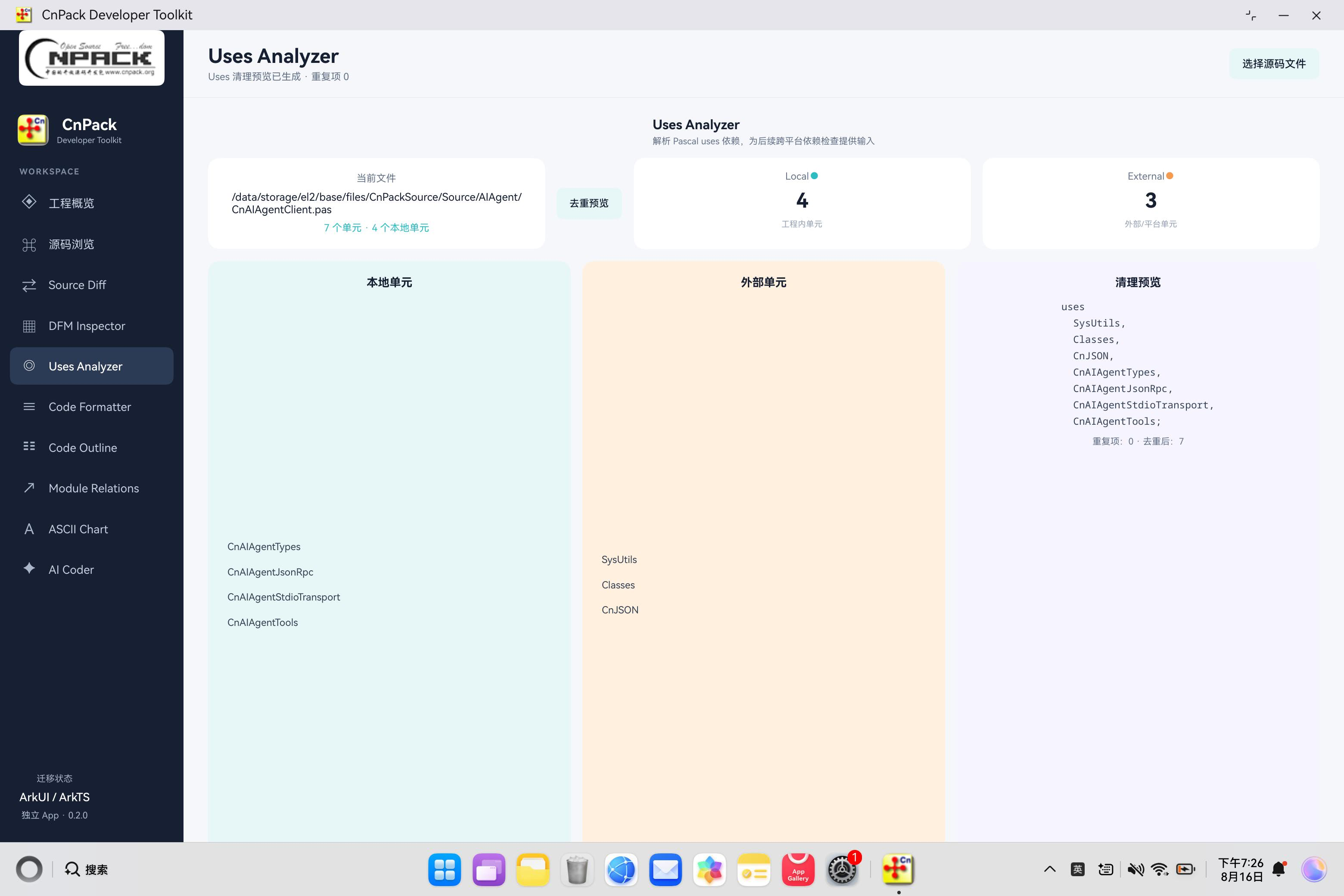Click 重复项: 0 · 去重后: 7 summary
1344x896 pixels.
pos(1138,441)
